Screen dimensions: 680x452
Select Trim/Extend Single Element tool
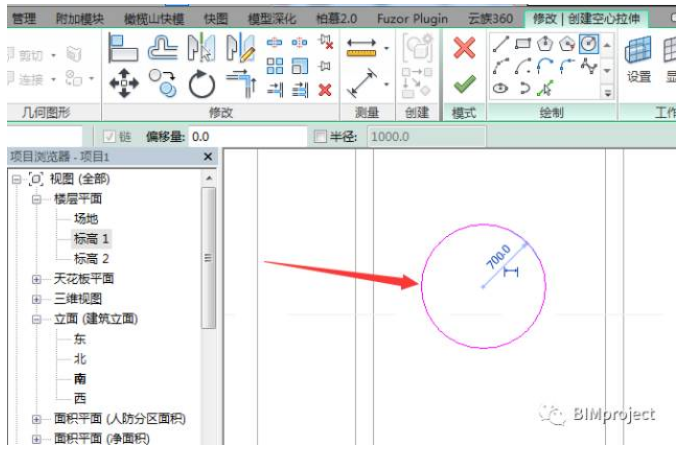pos(275,90)
